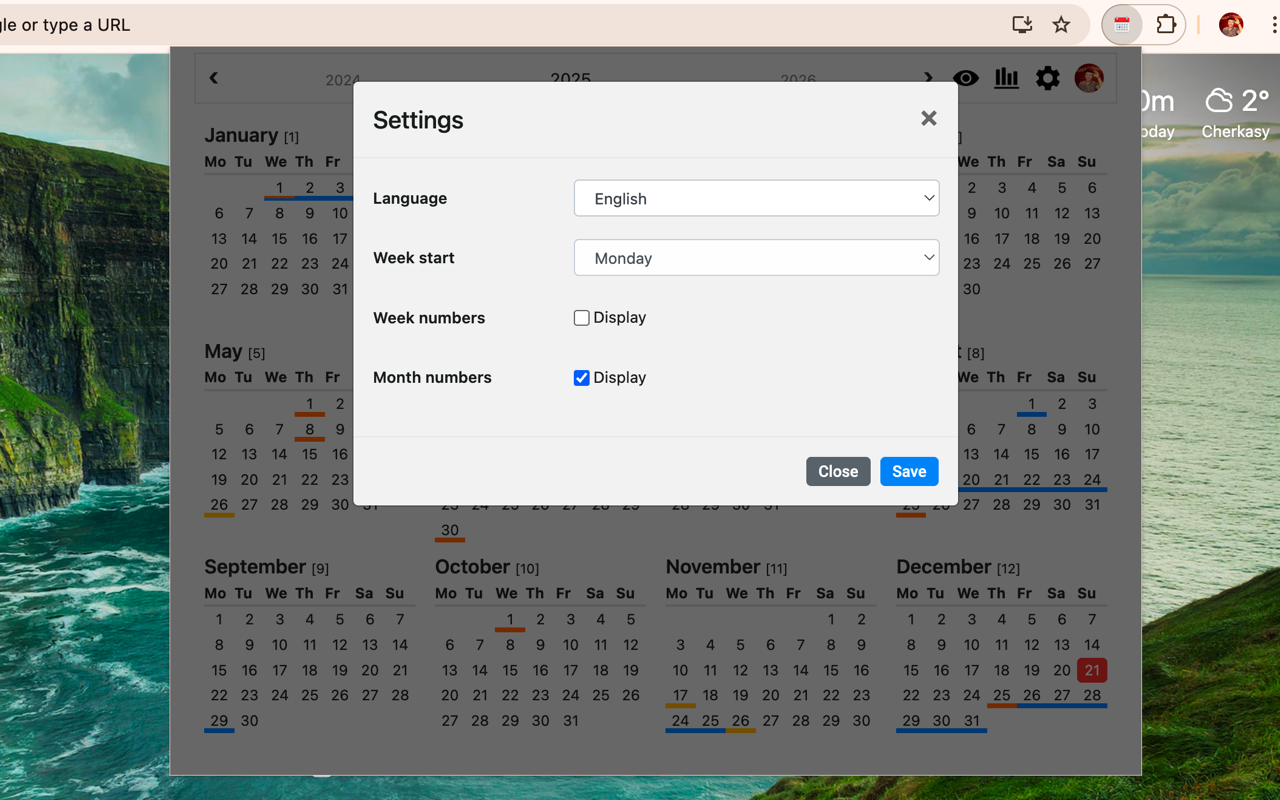Click the Month numbers label
The height and width of the screenshot is (800, 1280).
pos(432,378)
